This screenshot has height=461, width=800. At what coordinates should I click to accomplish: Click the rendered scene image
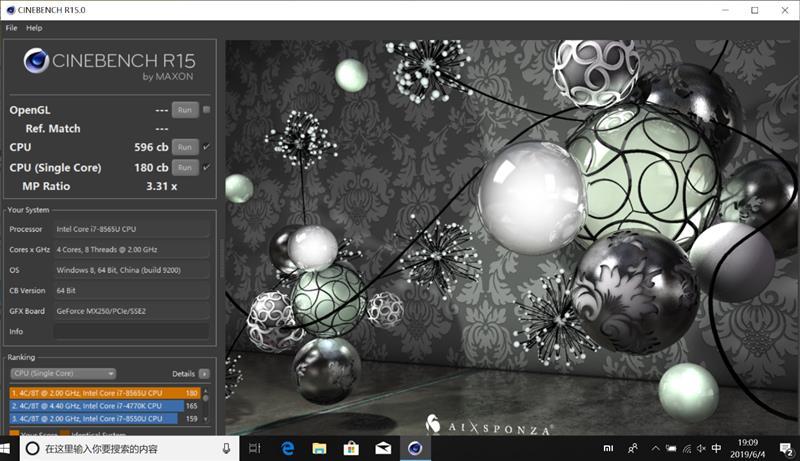click(x=511, y=238)
